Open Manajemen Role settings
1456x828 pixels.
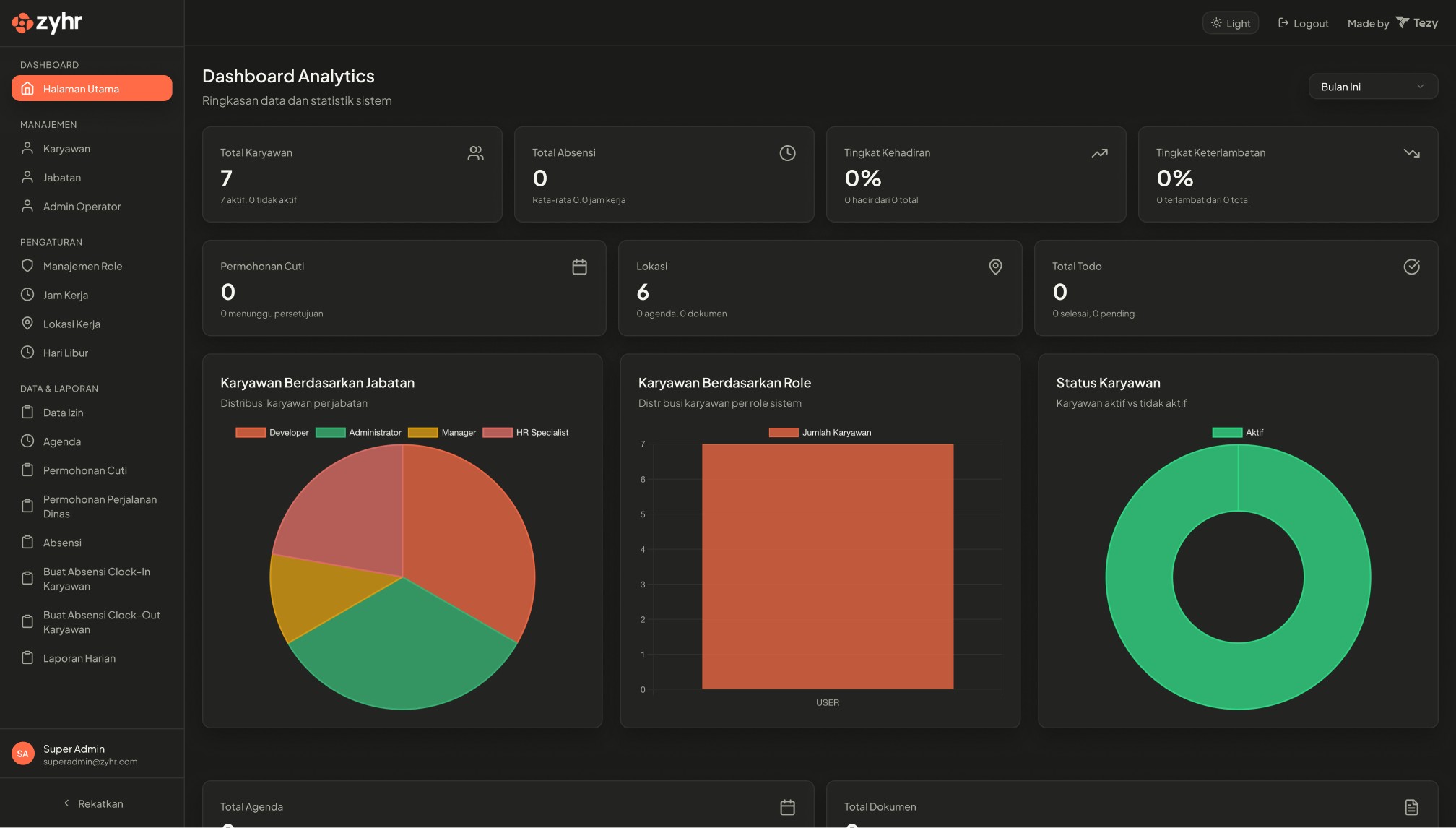coord(82,265)
